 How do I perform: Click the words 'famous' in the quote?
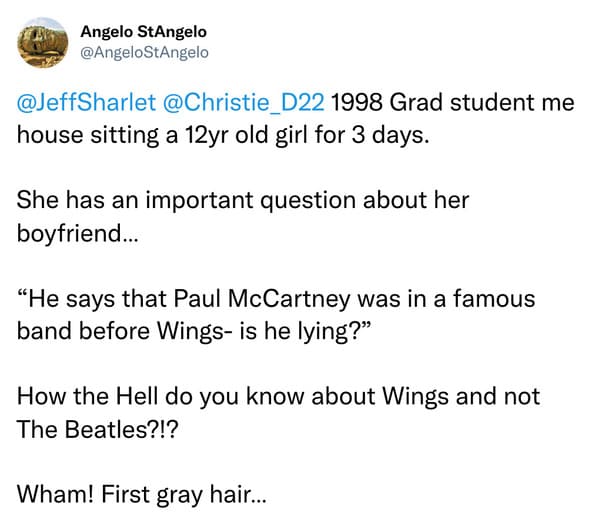pyautogui.click(x=494, y=298)
